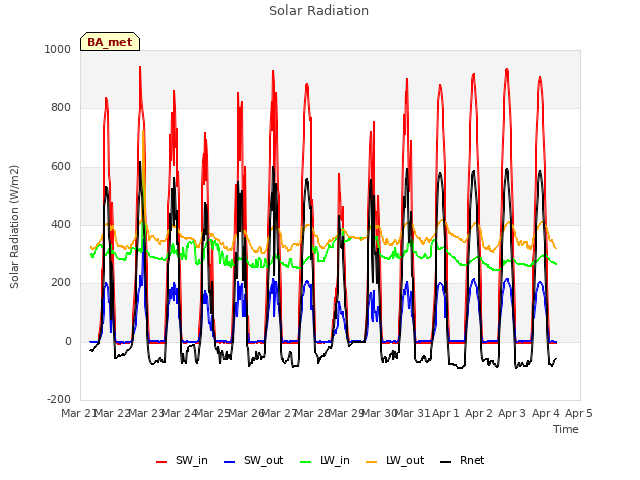Toggle the SW_out legend entry

[x=253, y=460]
